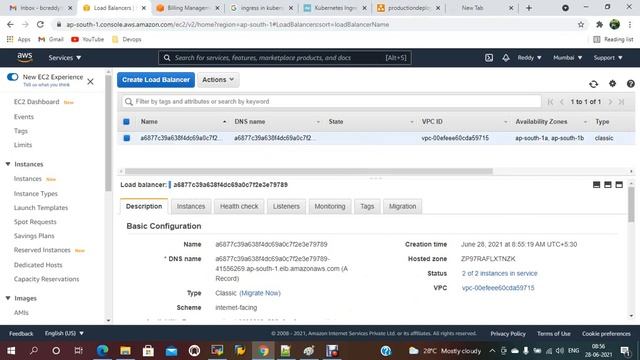Image resolution: width=640 pixels, height=360 pixels.
Task: Sort table by Name column
Action: point(149,122)
